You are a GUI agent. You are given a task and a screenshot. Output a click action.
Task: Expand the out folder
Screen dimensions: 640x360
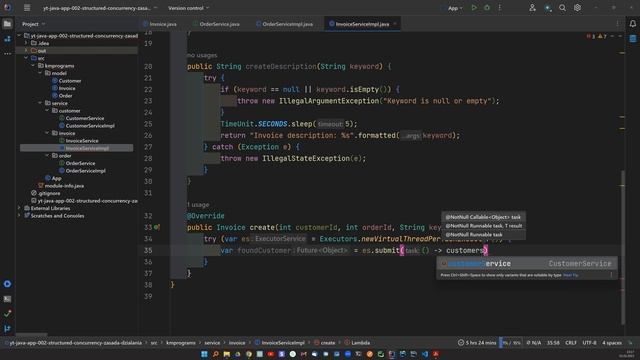pos(26,51)
